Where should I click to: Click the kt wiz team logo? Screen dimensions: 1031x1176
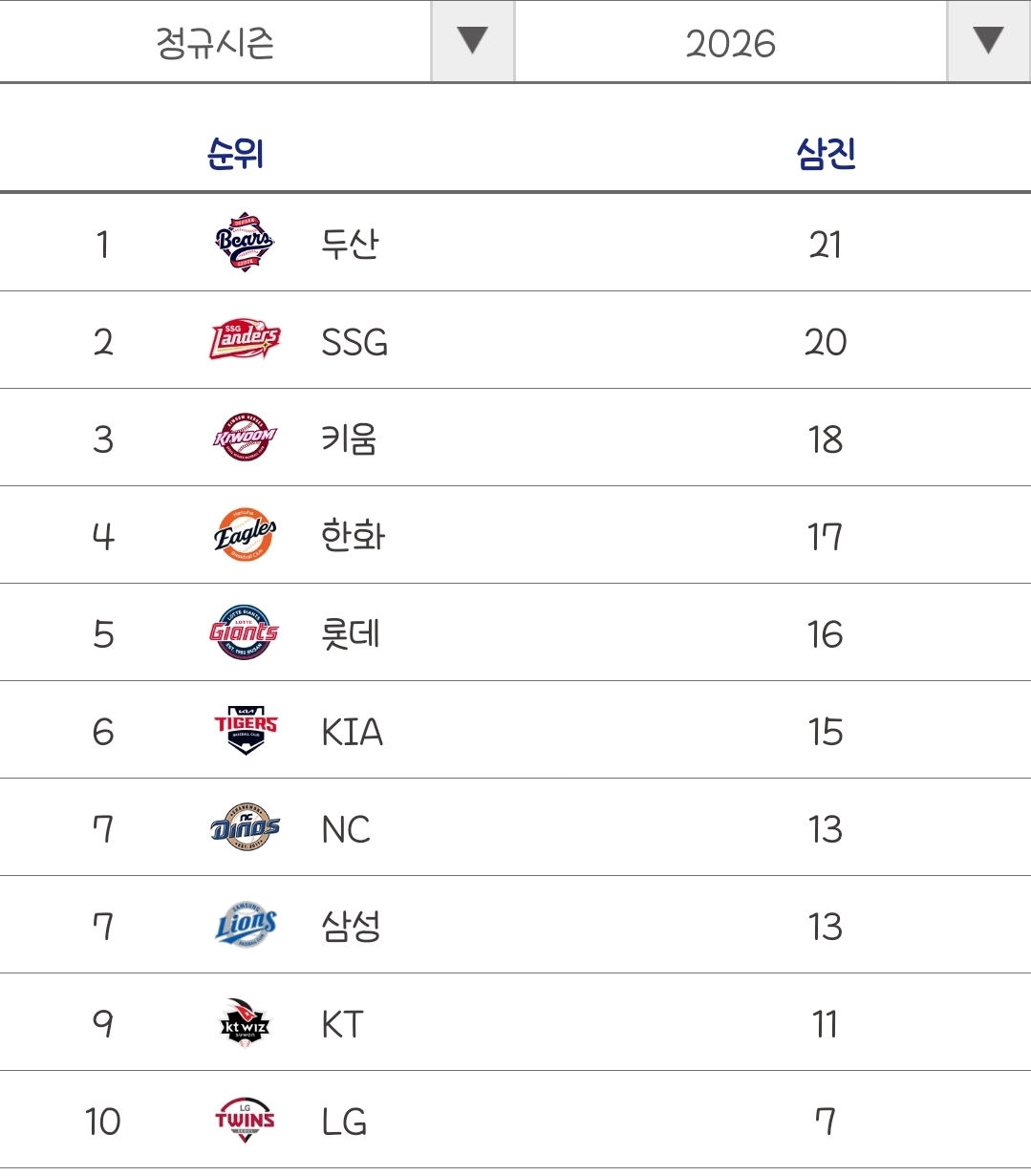[x=245, y=1024]
